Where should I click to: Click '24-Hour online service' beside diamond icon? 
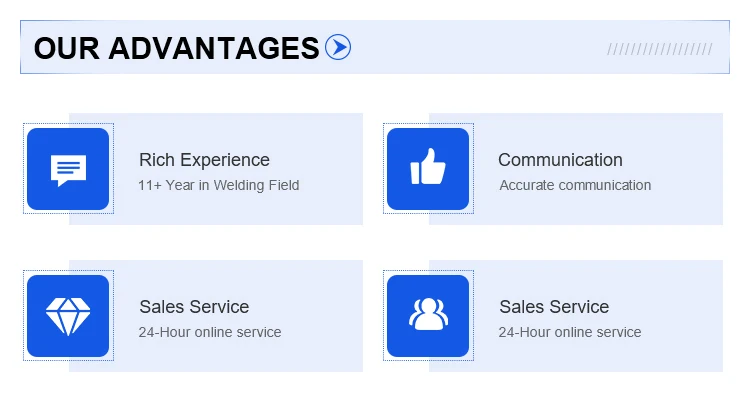210,332
